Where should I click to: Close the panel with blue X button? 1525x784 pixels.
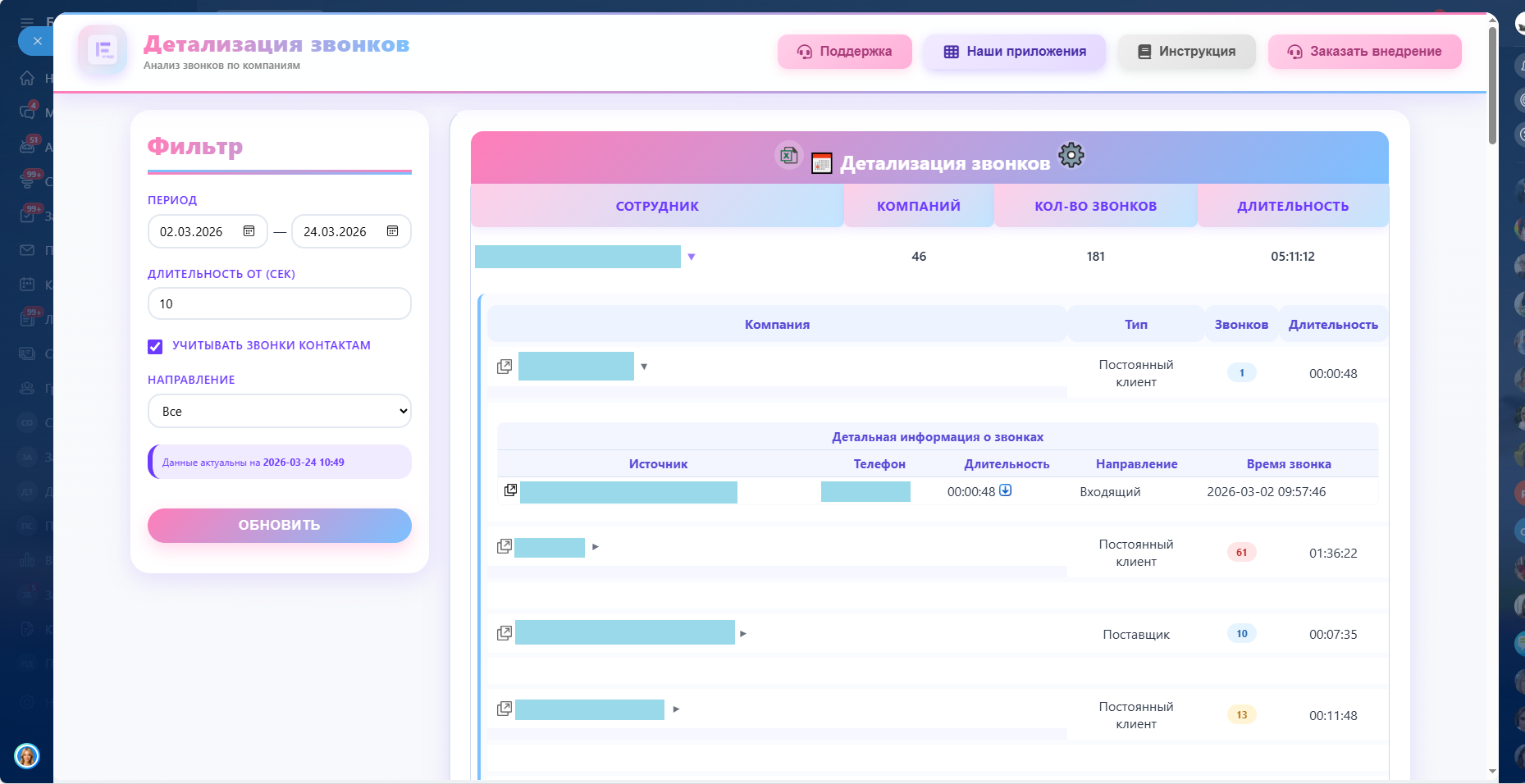[37, 41]
